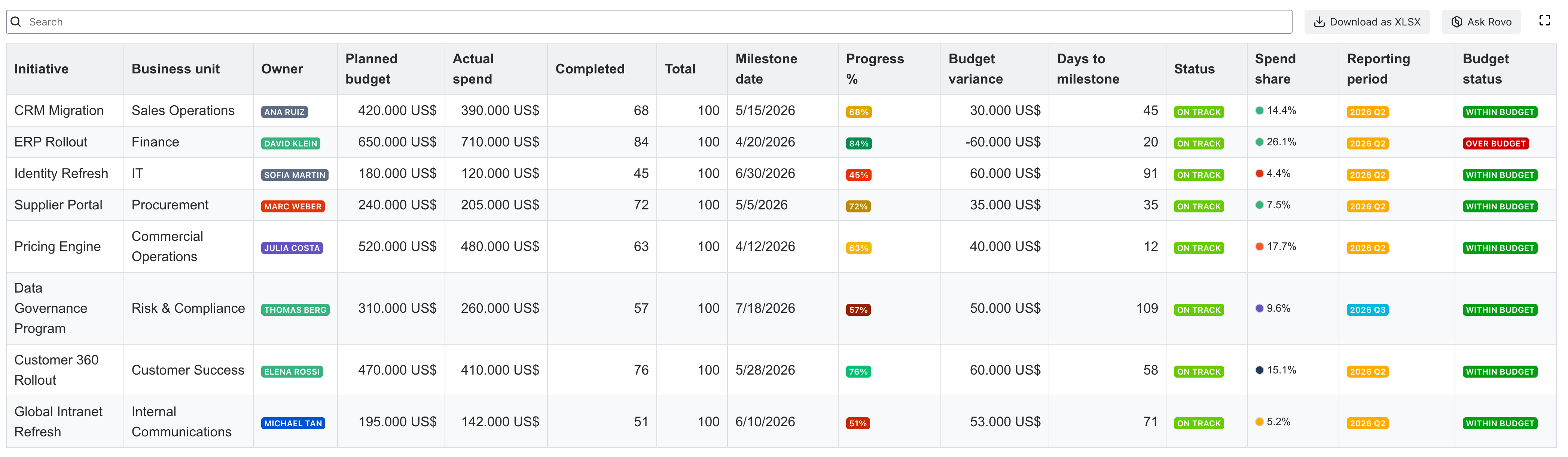Screen dimensions: 1568x457
Task: Click WITHIN BUDGET badge in CRM Migration row
Action: point(1500,112)
